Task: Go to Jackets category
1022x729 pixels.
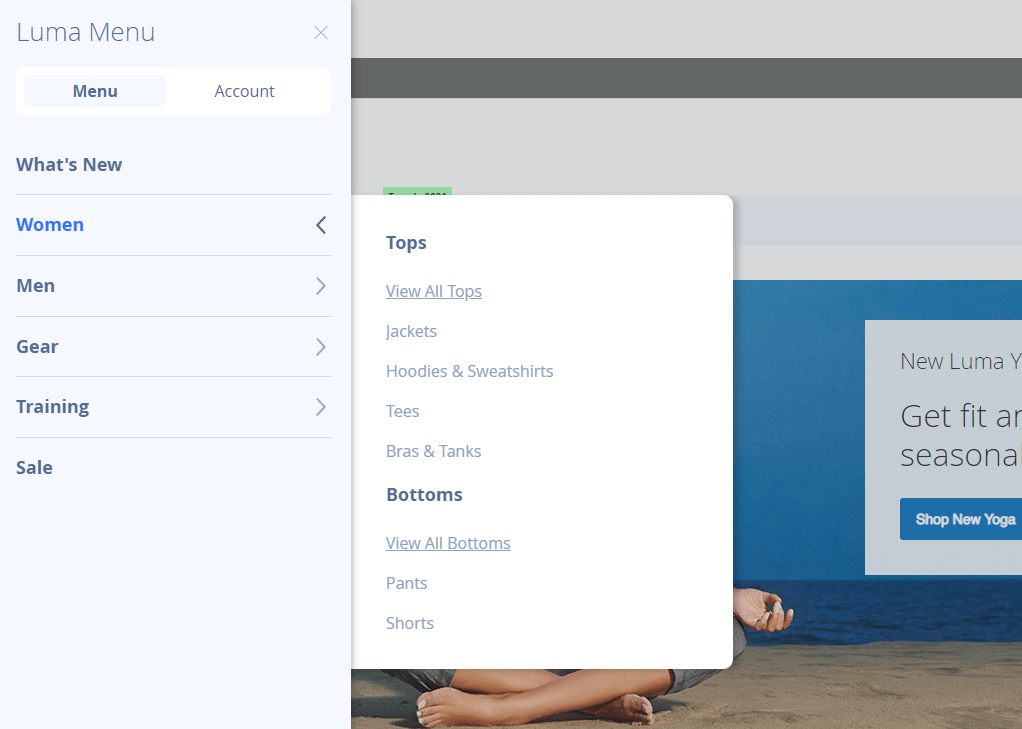Action: (x=411, y=331)
